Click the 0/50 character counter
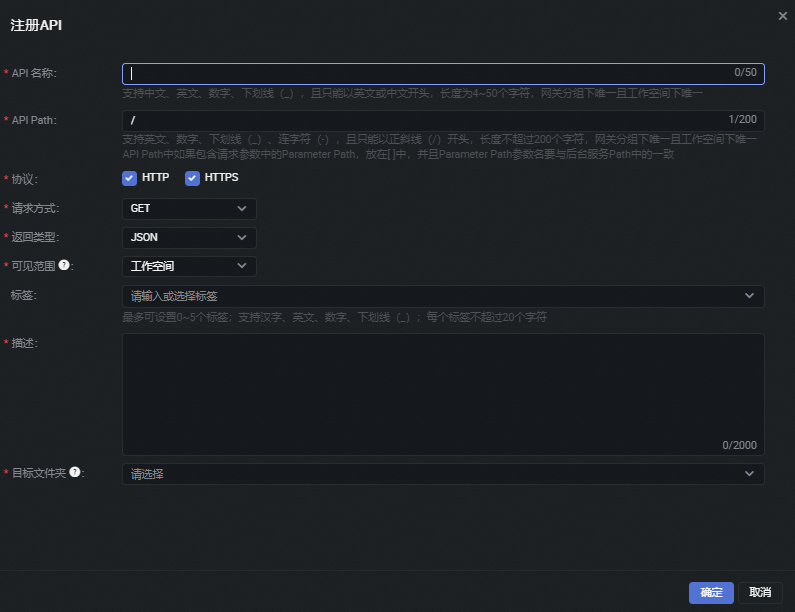The image size is (795, 612). (745, 72)
